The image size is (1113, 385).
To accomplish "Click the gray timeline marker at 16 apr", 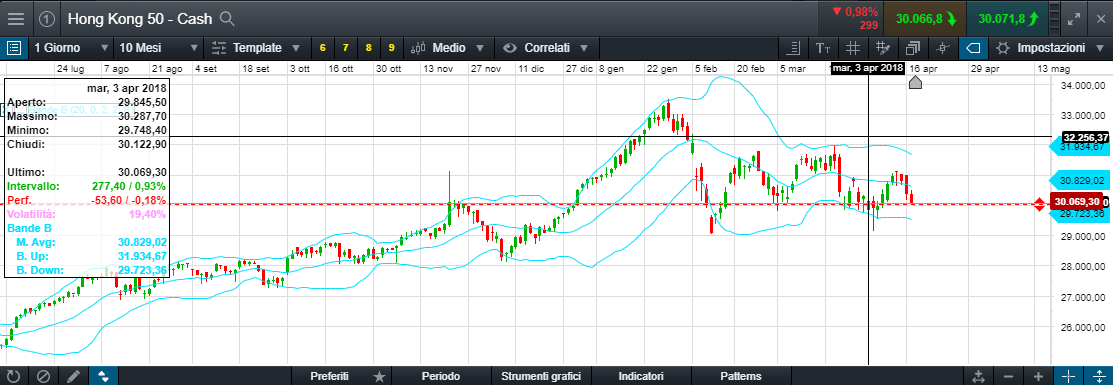I will coord(915,82).
